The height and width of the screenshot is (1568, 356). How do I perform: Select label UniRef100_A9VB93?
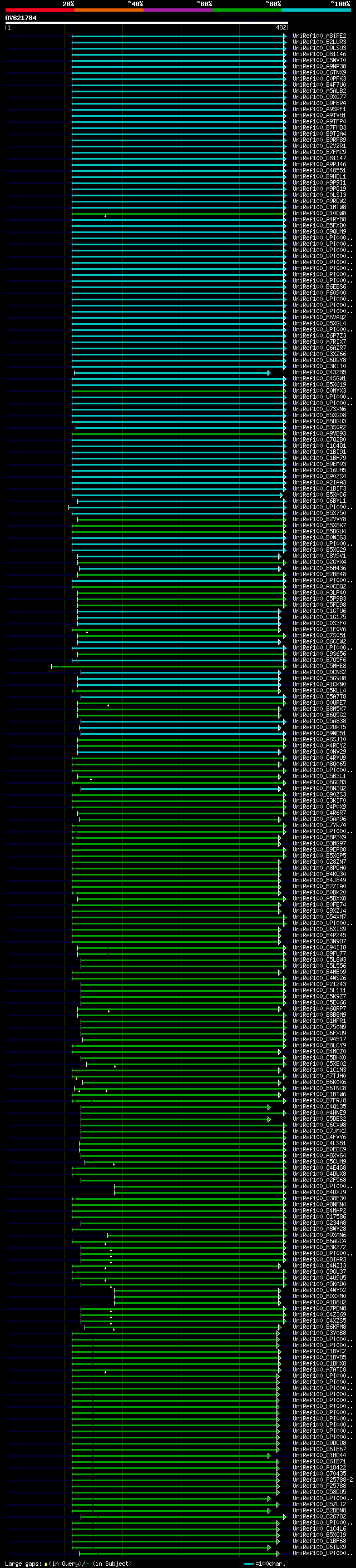[x=319, y=433]
